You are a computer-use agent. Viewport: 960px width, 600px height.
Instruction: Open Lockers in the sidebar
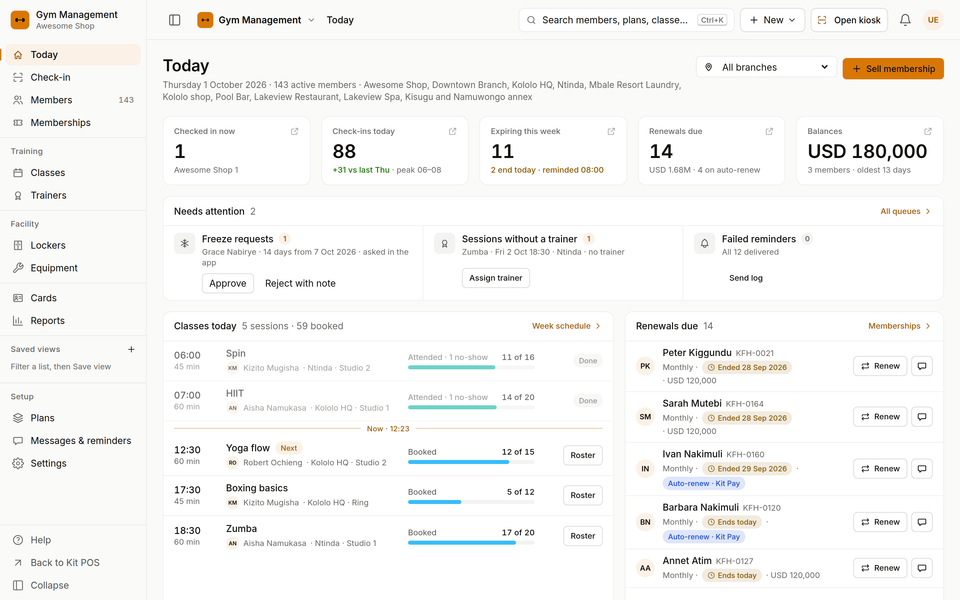(73, 246)
